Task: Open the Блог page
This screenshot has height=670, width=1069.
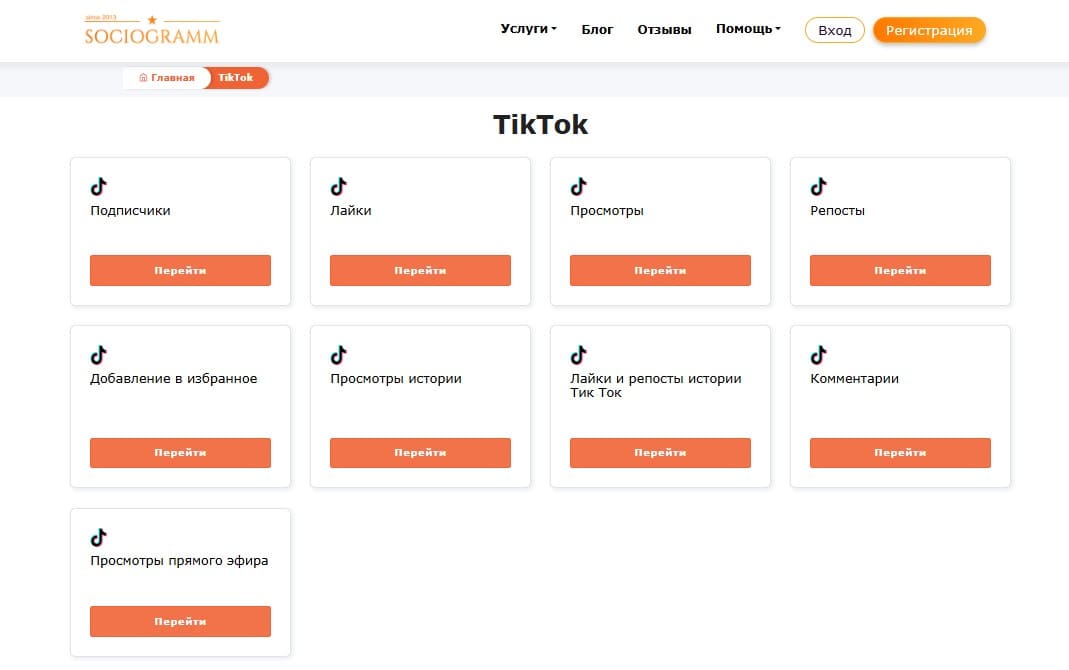Action: click(x=597, y=29)
